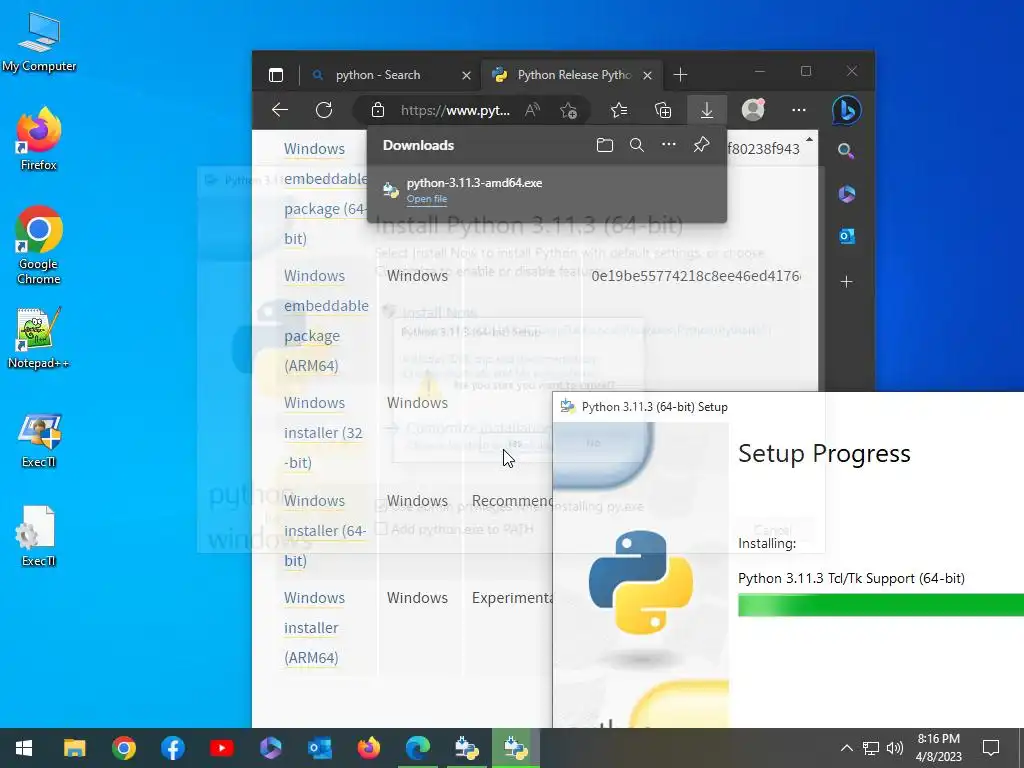Image resolution: width=1024 pixels, height=768 pixels.
Task: Add this page to favorites
Action: tap(568, 110)
